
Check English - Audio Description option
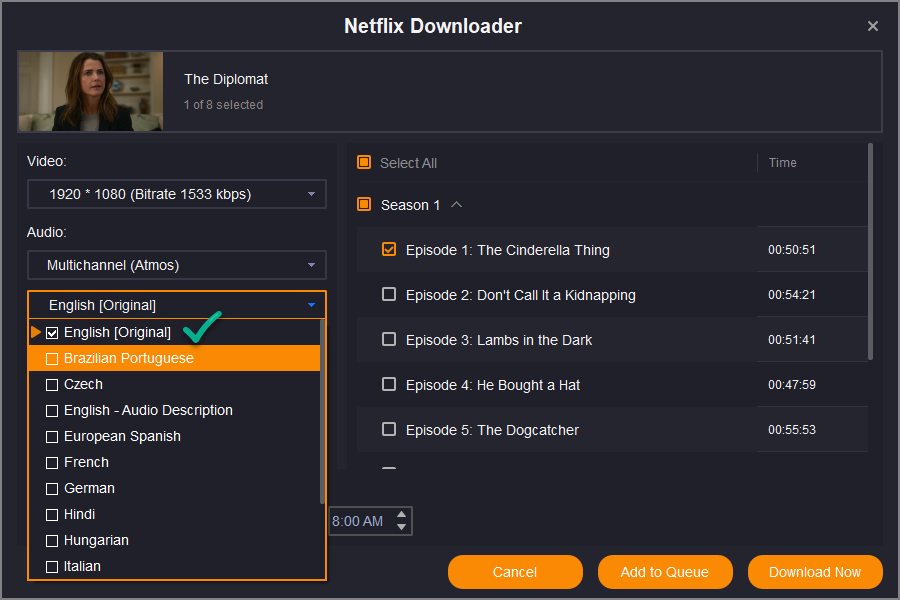click(x=52, y=411)
